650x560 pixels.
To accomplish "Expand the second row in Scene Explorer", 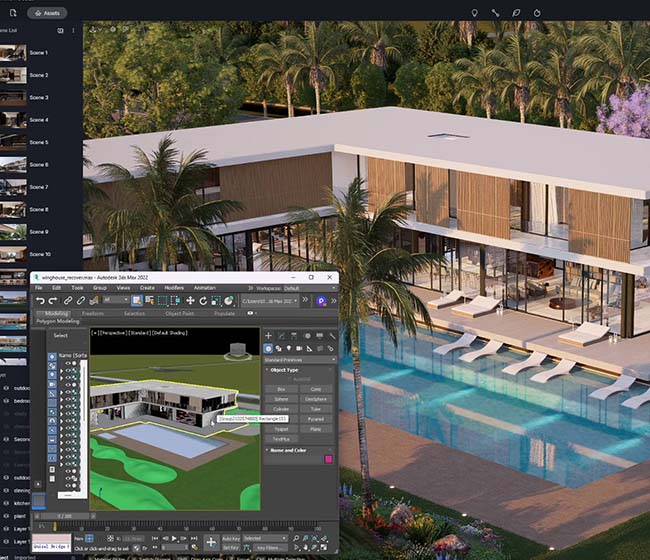I will pos(61,371).
